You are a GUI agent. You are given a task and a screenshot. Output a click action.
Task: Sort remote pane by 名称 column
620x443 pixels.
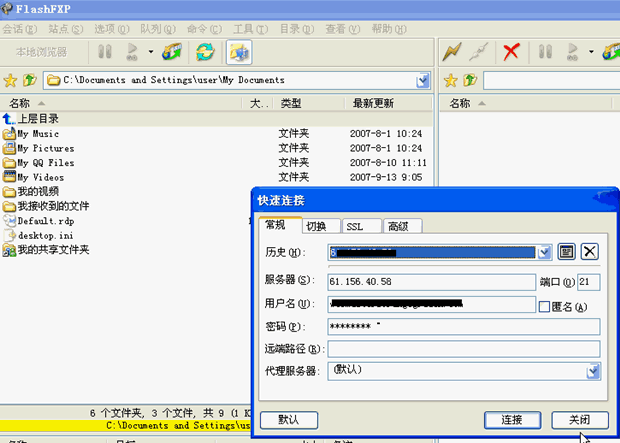[x=525, y=103]
